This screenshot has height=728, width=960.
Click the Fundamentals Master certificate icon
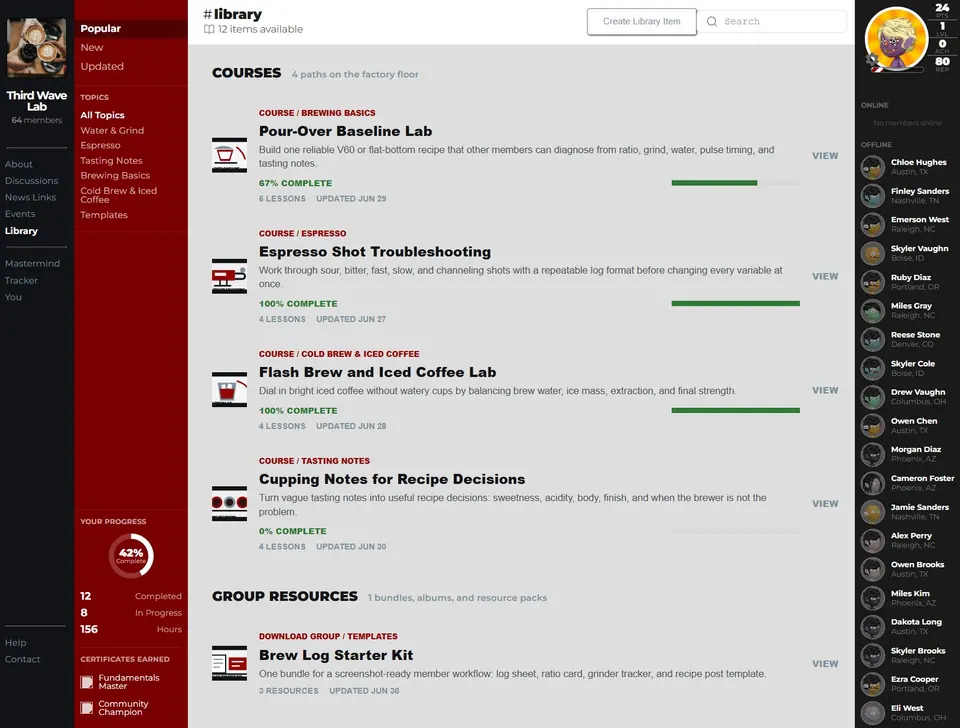click(x=87, y=681)
